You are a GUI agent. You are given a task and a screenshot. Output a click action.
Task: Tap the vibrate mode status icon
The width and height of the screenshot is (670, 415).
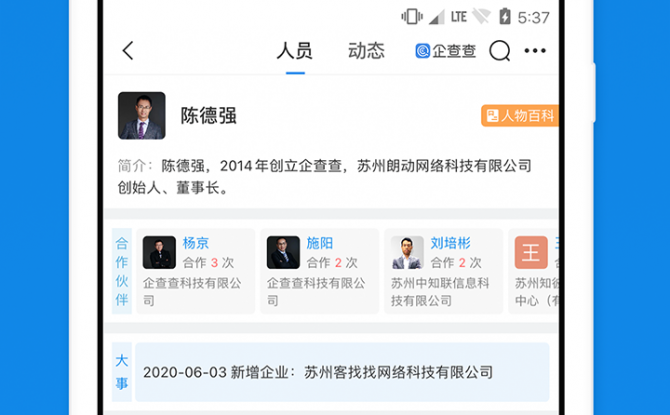[412, 17]
